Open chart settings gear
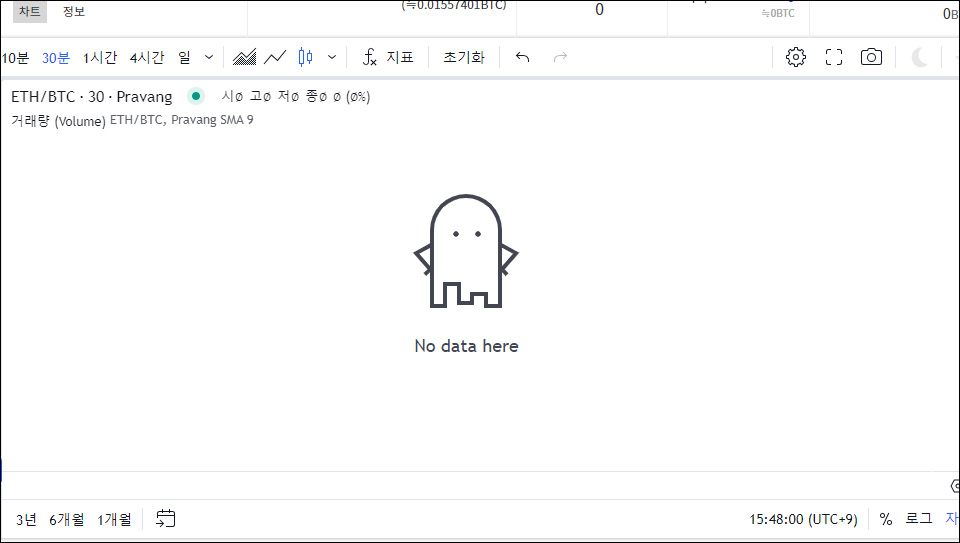This screenshot has height=543, width=960. coord(796,57)
